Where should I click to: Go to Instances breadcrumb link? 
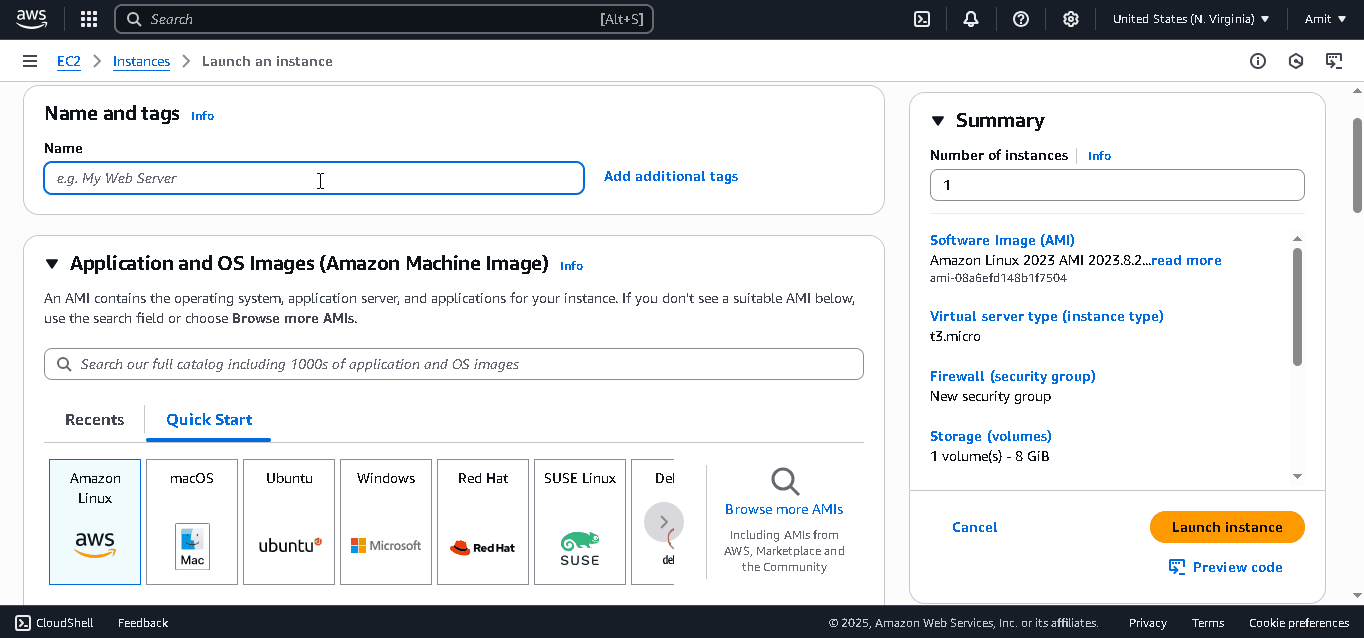(141, 61)
